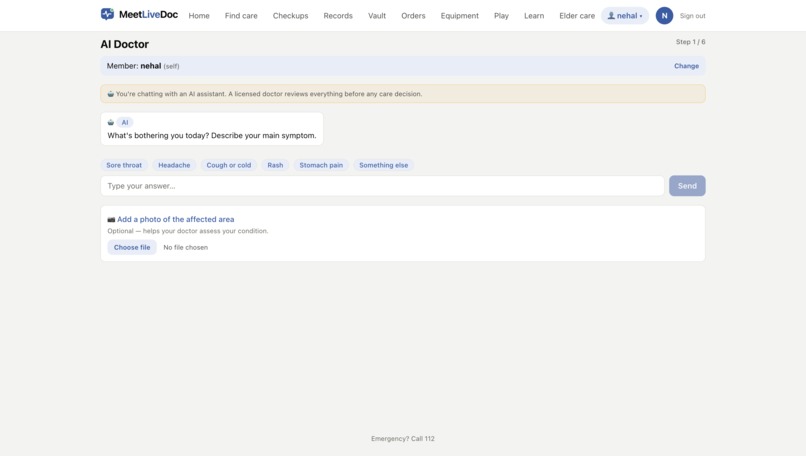The height and width of the screenshot is (456, 806).
Task: Change the selected member
Action: coord(686,66)
